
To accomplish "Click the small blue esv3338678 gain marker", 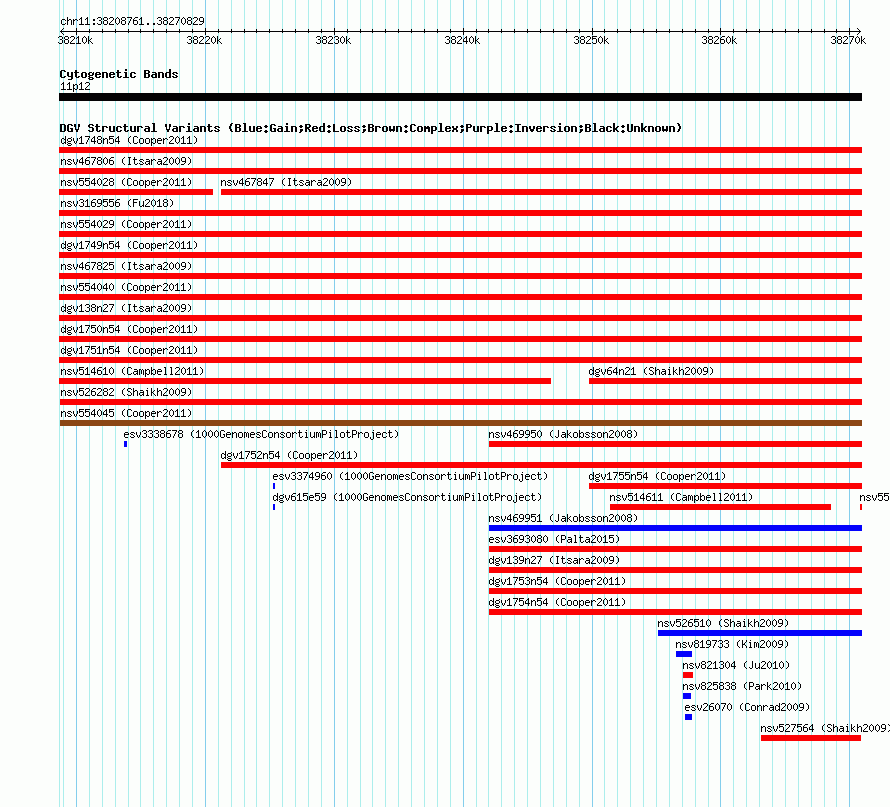I will (x=125, y=444).
